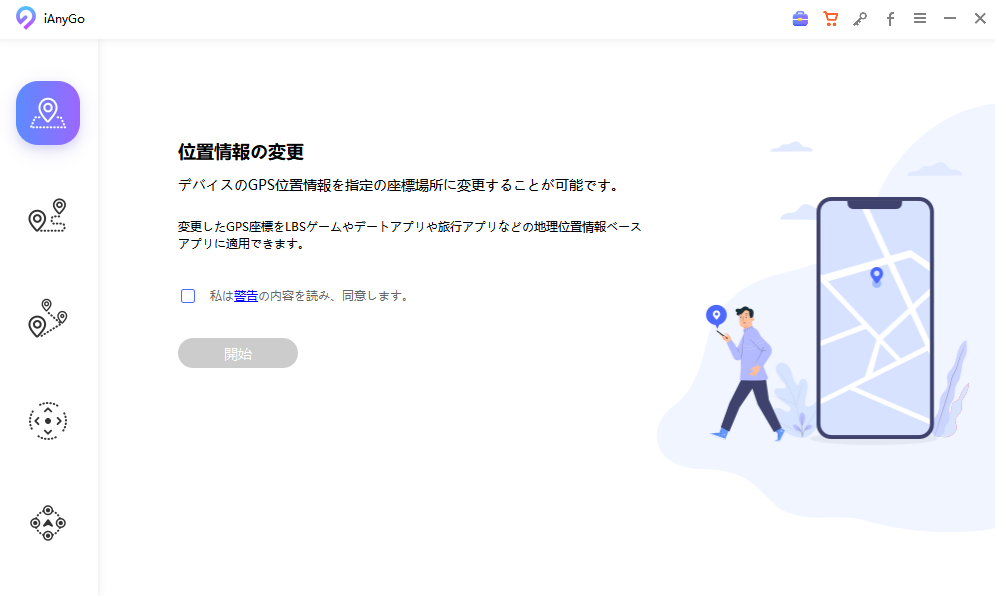Viewport: 995px width, 596px height.
Task: Click the walking man illustration
Action: 744,373
